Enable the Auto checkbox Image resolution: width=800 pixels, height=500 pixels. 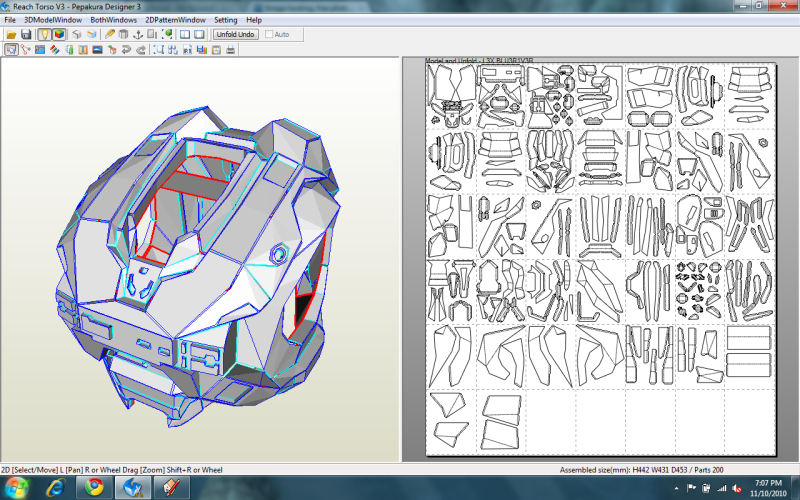269,35
